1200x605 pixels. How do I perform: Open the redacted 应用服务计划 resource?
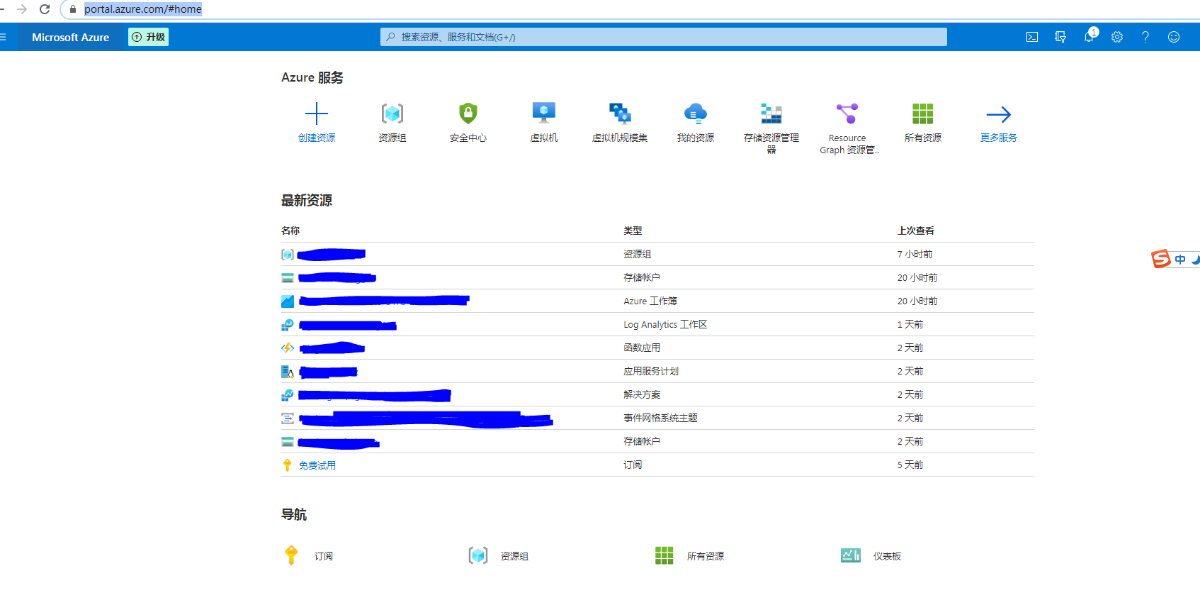(328, 371)
